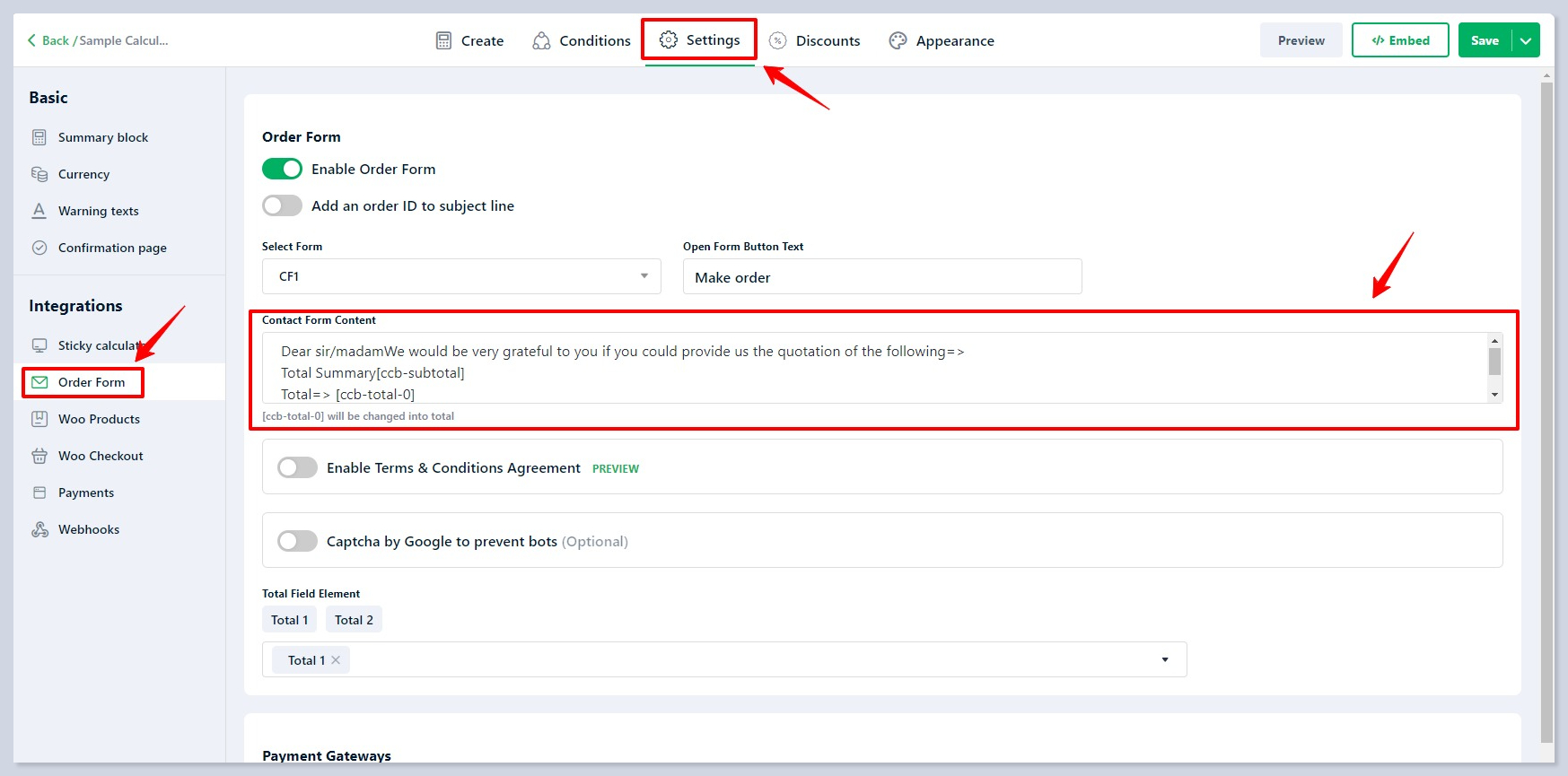Screen dimensions: 1568x776
Task: Switch to the Discounts tab
Action: 814,40
